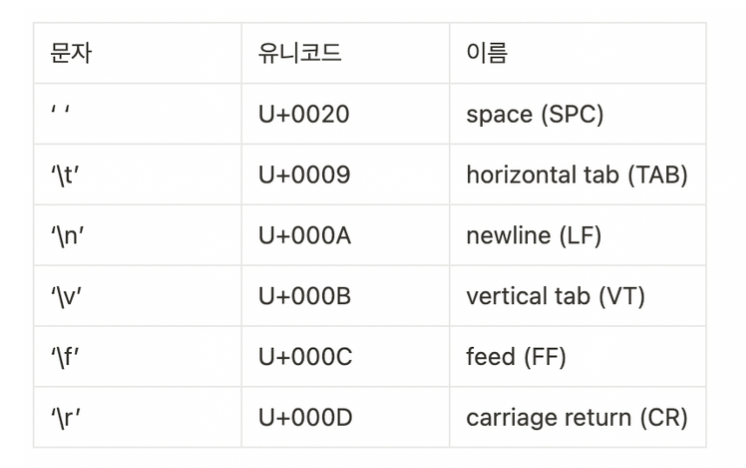Viewport: 746px width, 468px height.
Task: Select the U+0020 code cell
Action: [x=345, y=114]
